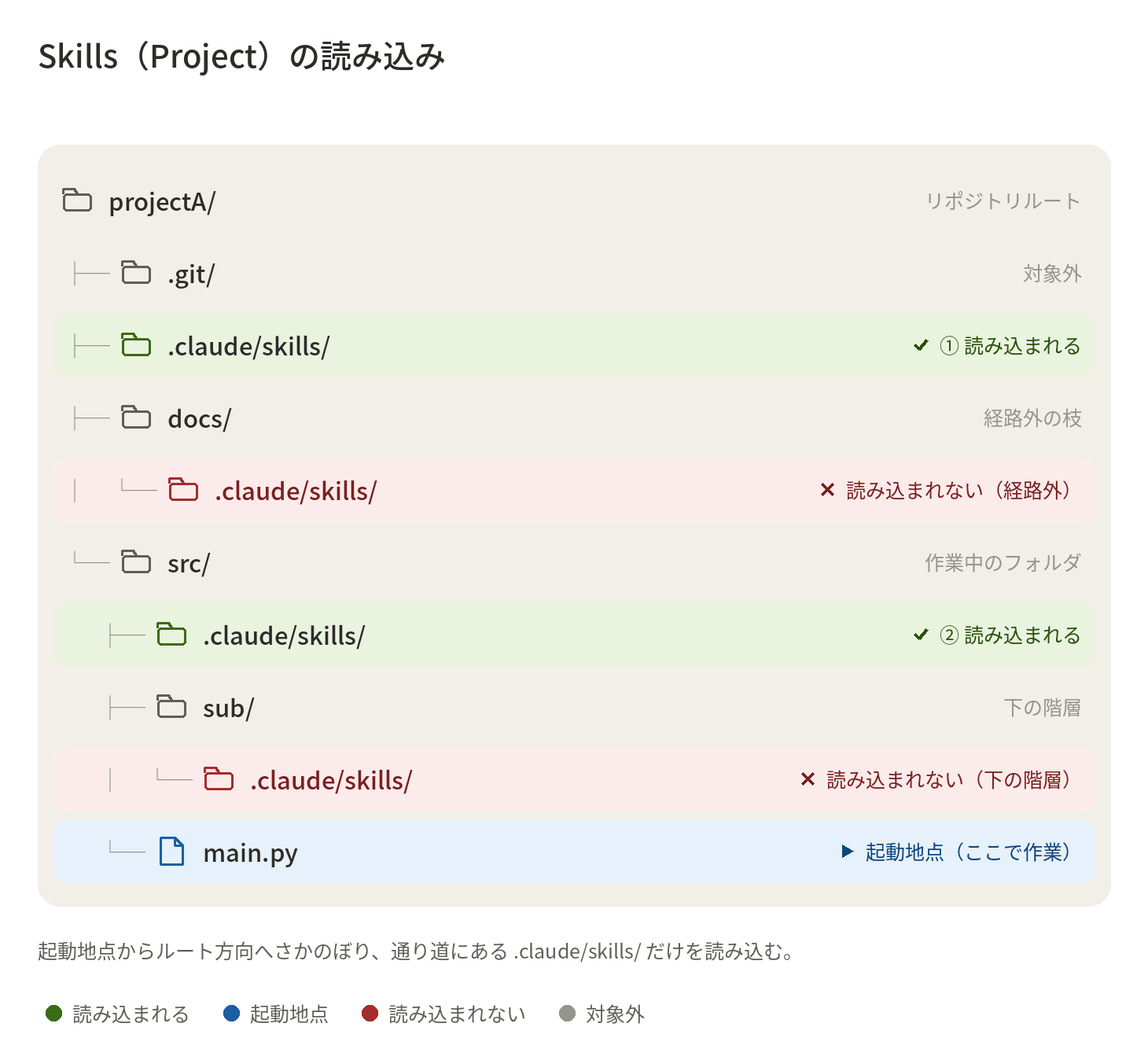This screenshot has width=1148, height=1060.
Task: Click the X mark beside 読み込まれない（経路外）
Action: pyautogui.click(x=827, y=490)
